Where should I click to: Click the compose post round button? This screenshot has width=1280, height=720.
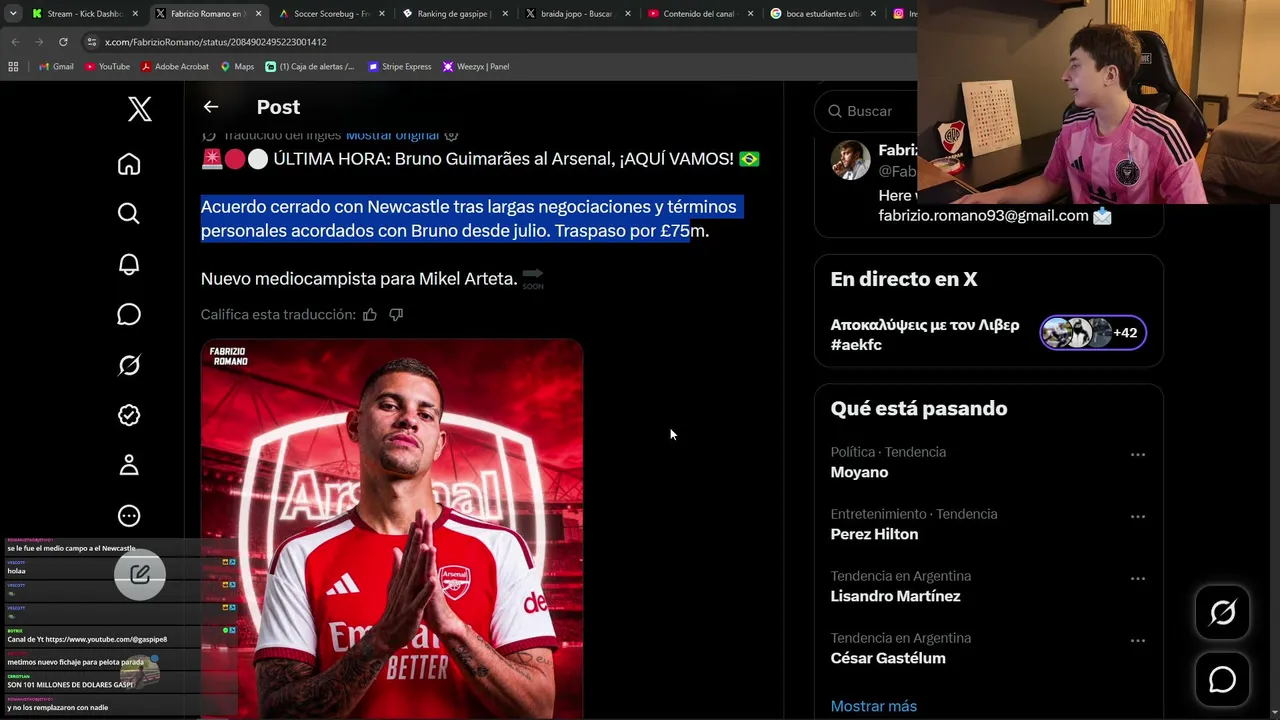click(140, 574)
